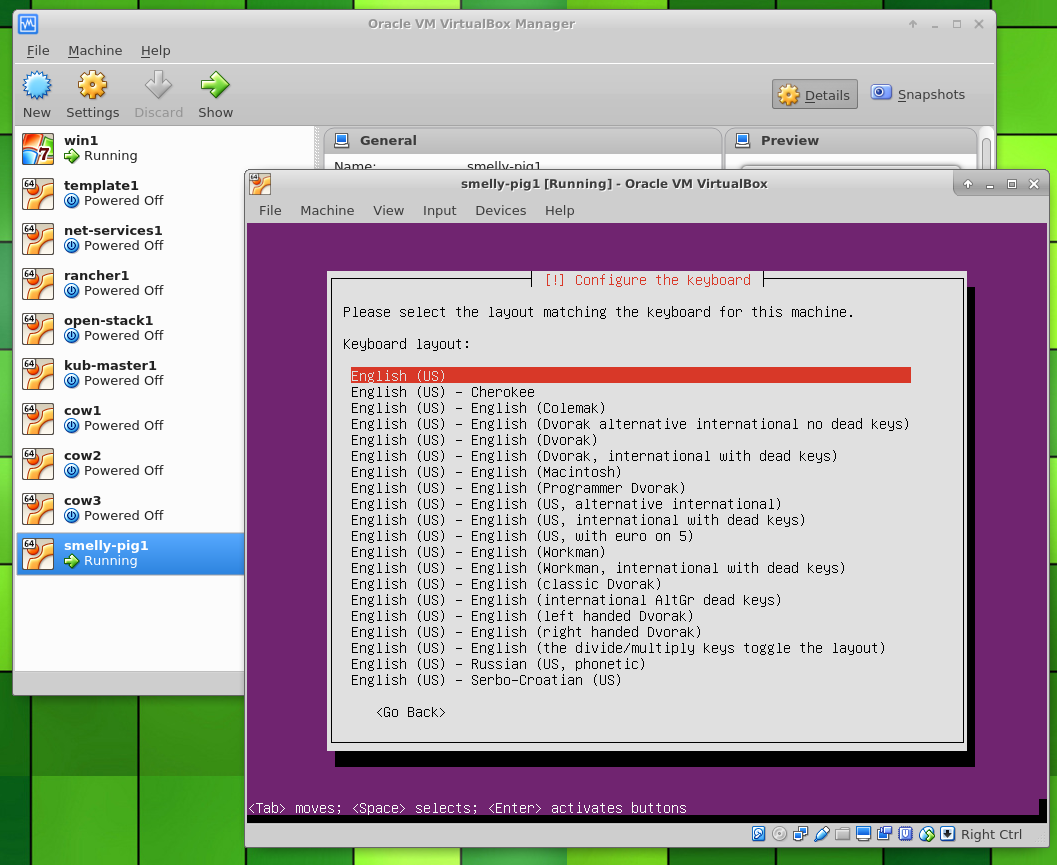The width and height of the screenshot is (1057, 865).
Task: Switch to the Snapshots view
Action: (x=917, y=94)
